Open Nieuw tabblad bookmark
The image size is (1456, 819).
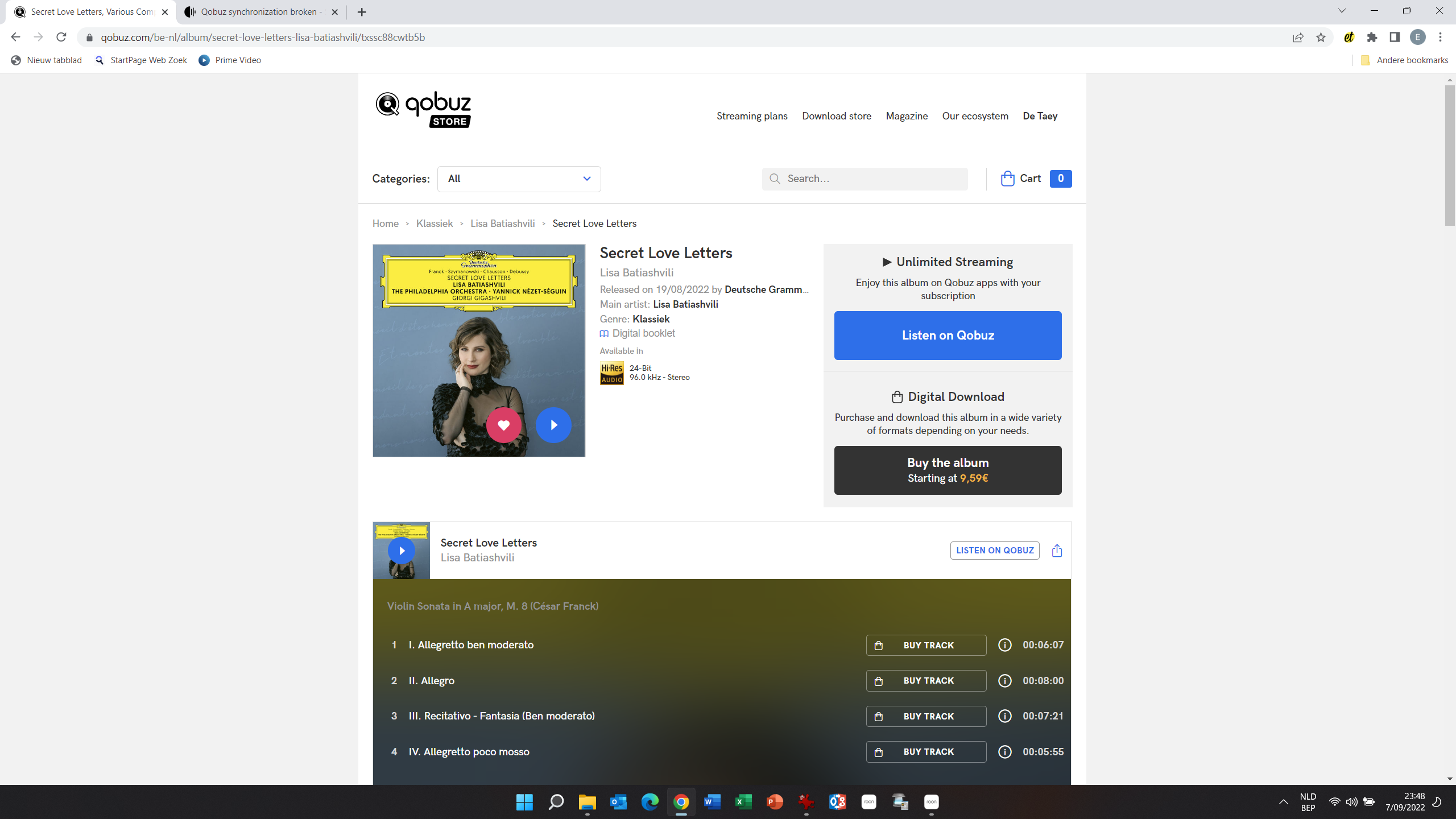pyautogui.click(x=47, y=60)
